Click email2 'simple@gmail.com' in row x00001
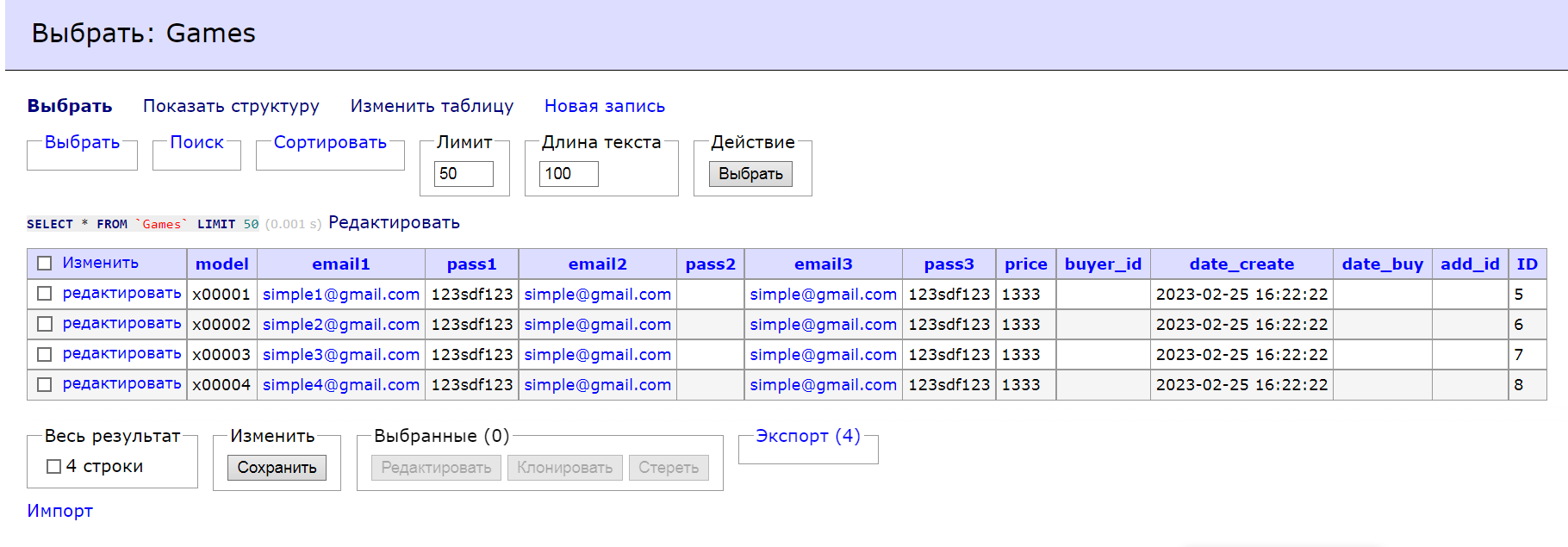 coord(597,294)
